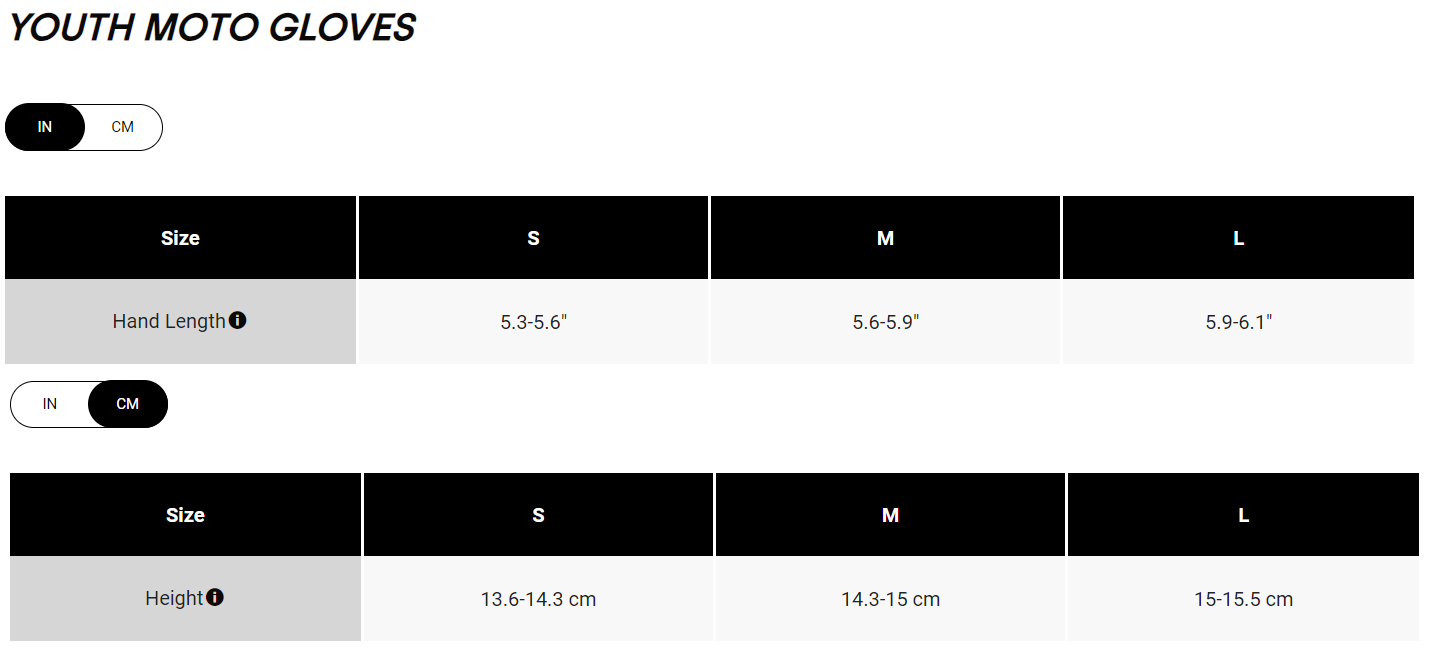Click the M column header in Height table

pyautogui.click(x=890, y=515)
